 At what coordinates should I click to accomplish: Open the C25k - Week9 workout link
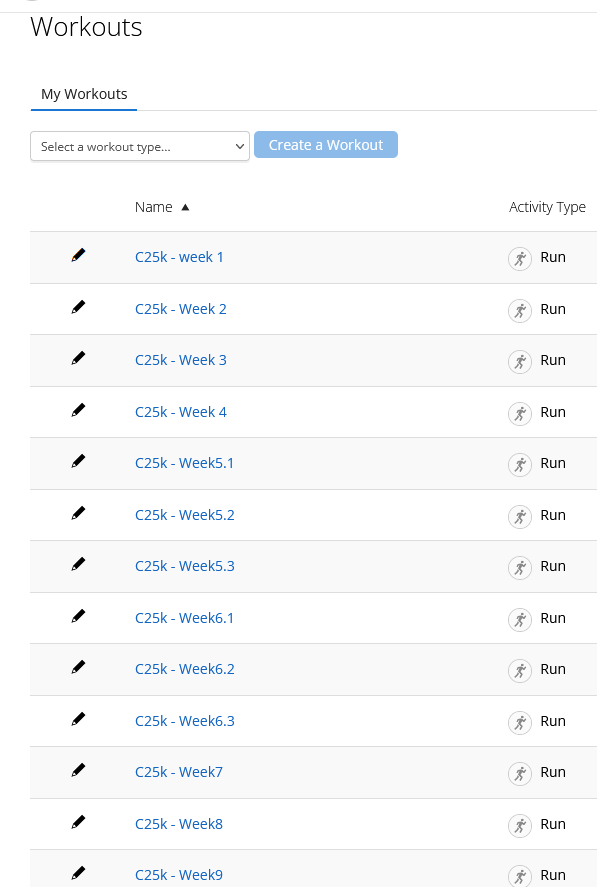tap(179, 875)
